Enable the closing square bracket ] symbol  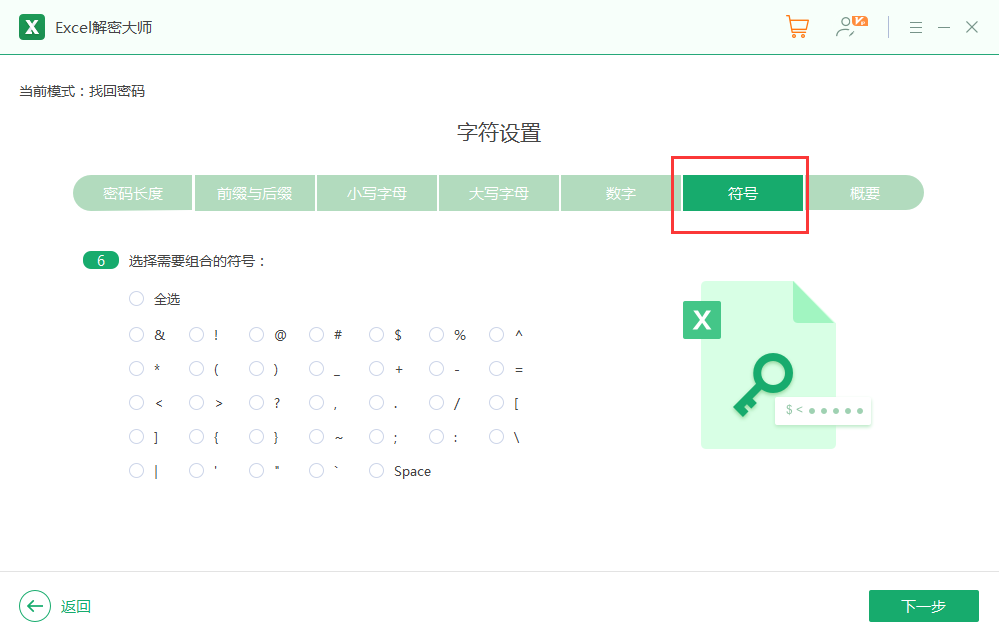pyautogui.click(x=136, y=436)
